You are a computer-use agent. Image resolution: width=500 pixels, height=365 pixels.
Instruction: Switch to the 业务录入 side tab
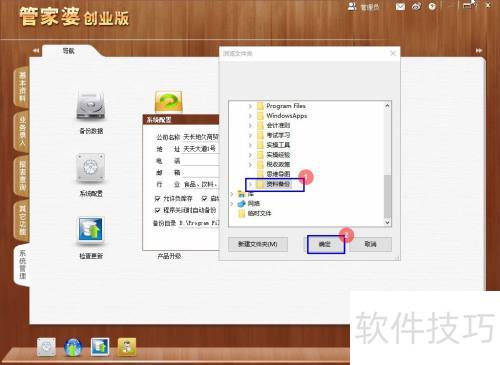click(22, 131)
